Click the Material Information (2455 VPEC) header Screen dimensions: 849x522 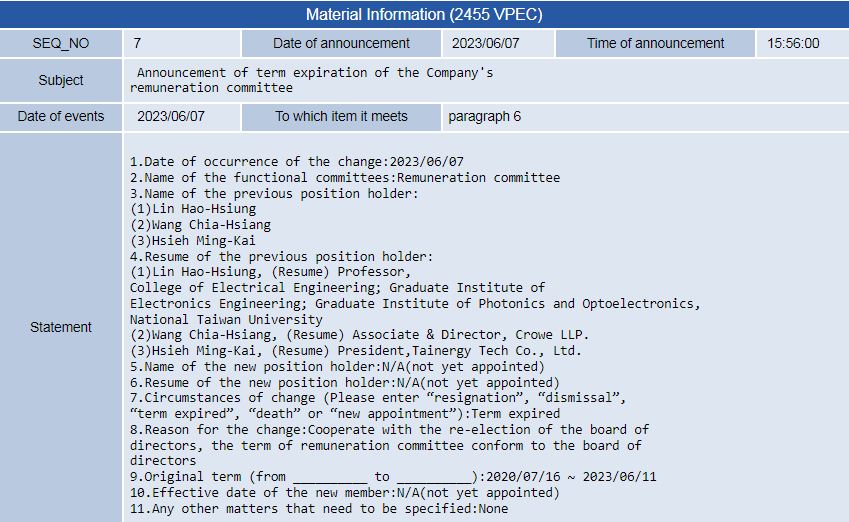(x=424, y=14)
